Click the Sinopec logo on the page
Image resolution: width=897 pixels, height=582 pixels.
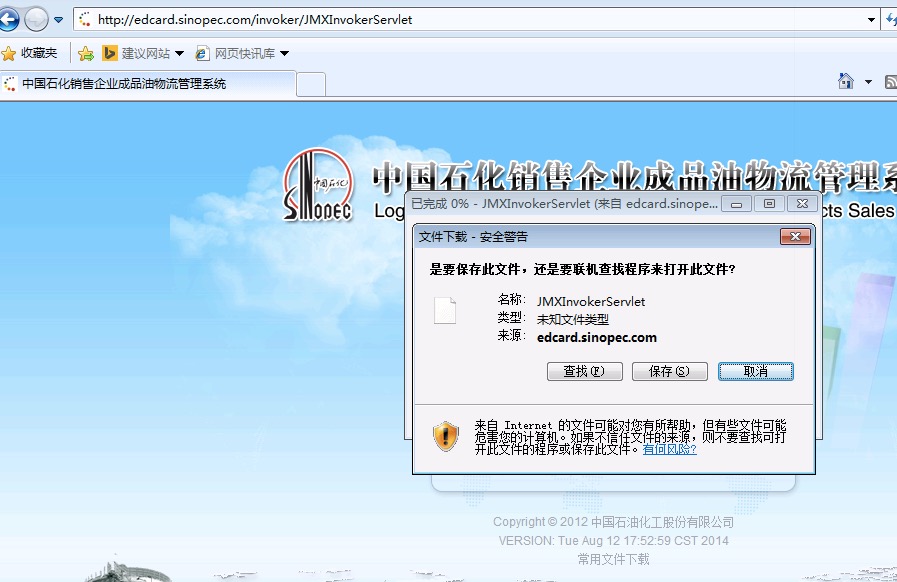(x=318, y=185)
